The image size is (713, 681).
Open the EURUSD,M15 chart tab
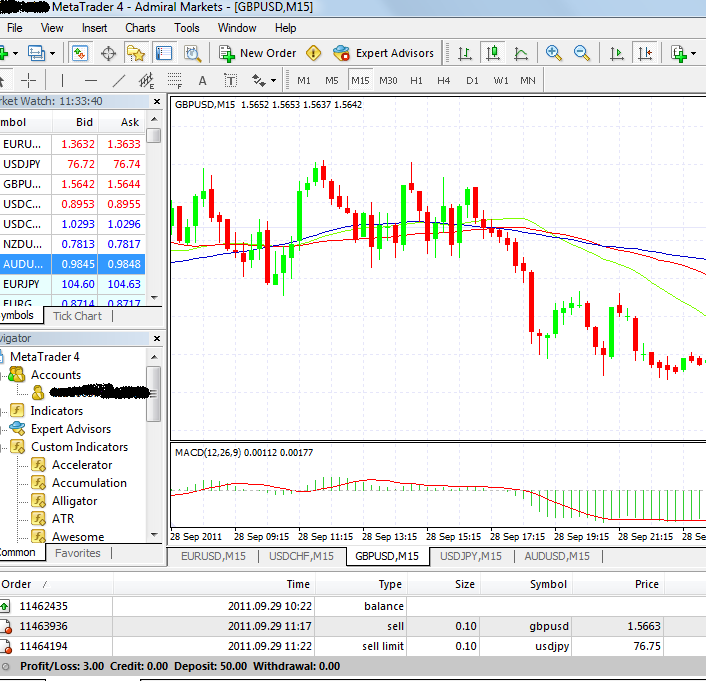213,556
